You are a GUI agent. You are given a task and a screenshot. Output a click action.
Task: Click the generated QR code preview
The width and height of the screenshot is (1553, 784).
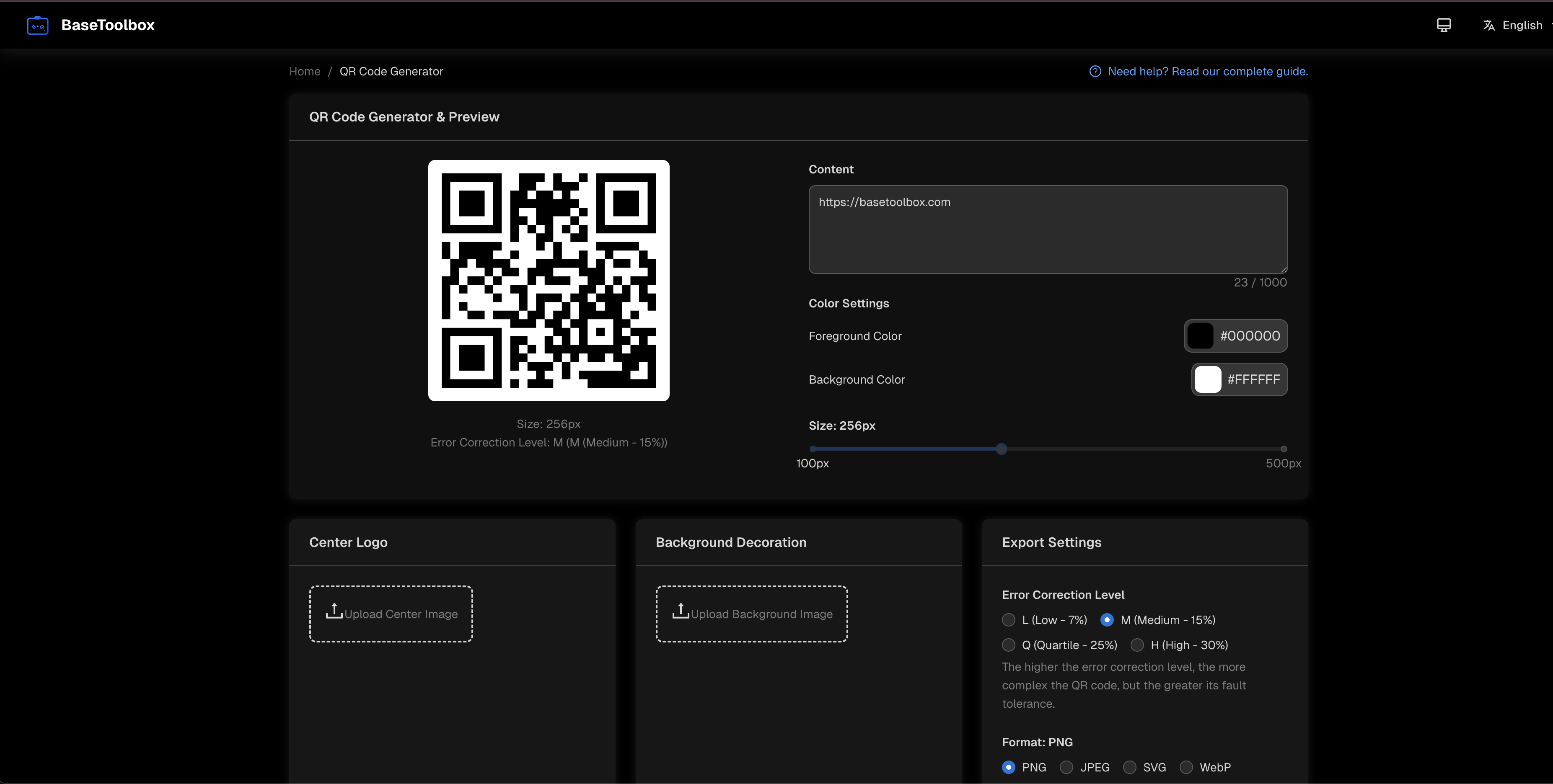(549, 280)
